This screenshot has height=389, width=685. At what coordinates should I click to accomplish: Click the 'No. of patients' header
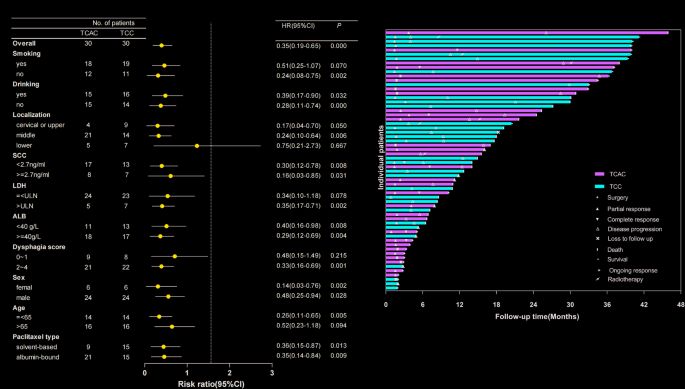[x=114, y=23]
